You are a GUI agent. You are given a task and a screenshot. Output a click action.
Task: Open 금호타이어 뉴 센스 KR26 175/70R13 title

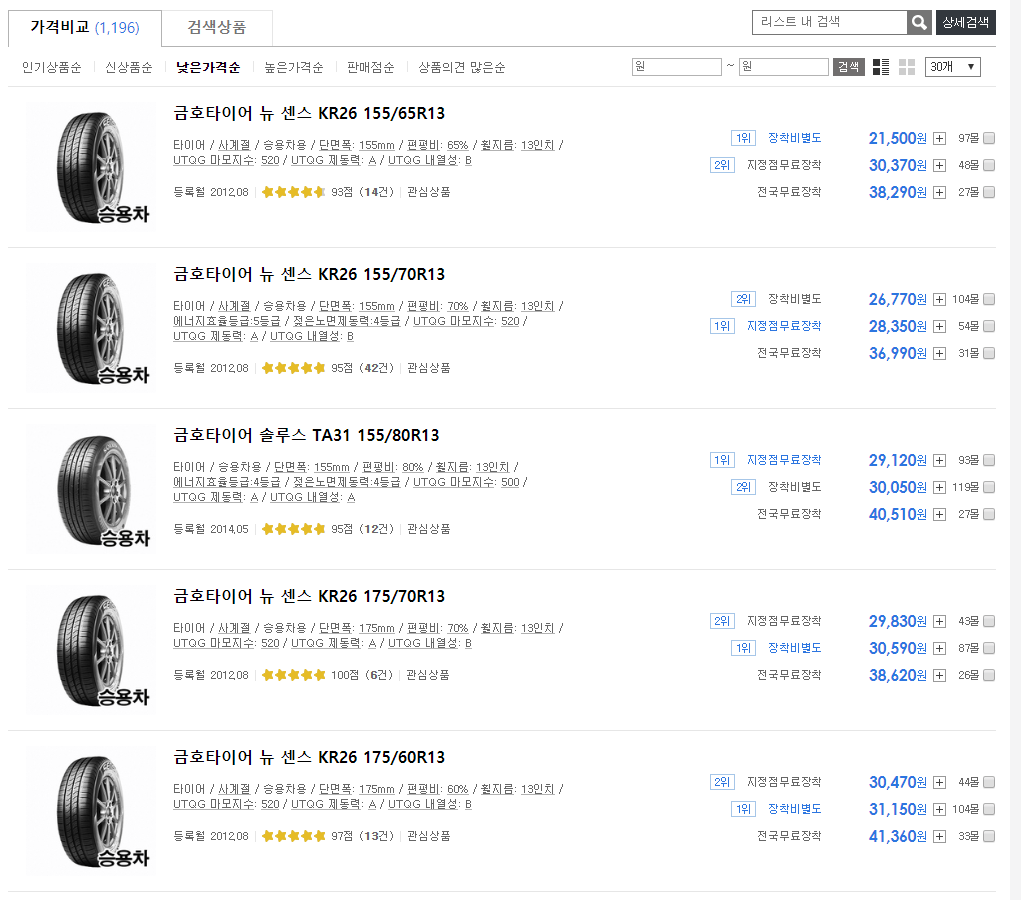point(309,596)
